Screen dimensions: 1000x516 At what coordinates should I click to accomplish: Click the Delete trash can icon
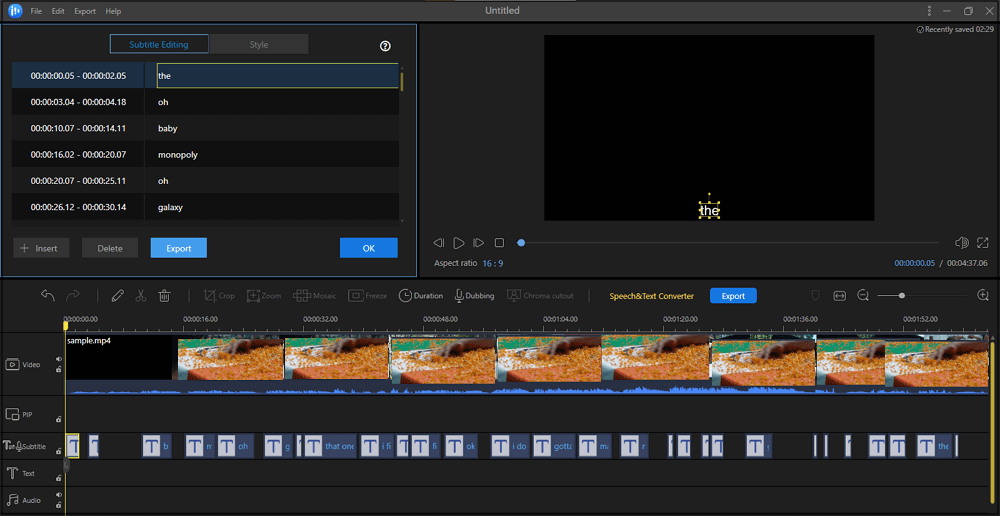pyautogui.click(x=165, y=296)
